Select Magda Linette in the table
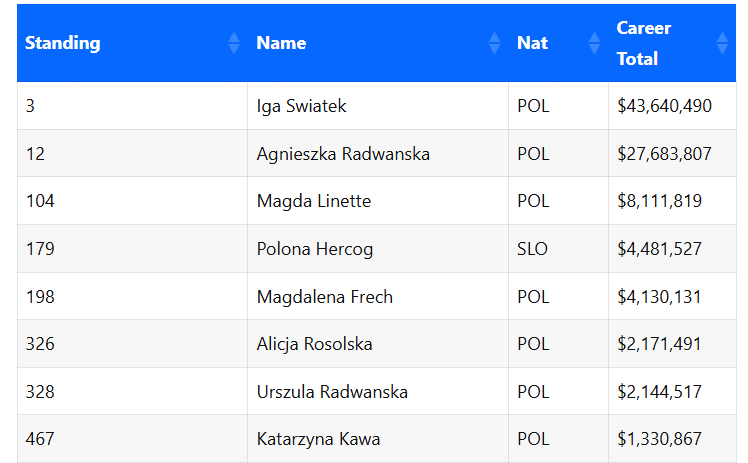The width and height of the screenshot is (748, 463). point(314,201)
